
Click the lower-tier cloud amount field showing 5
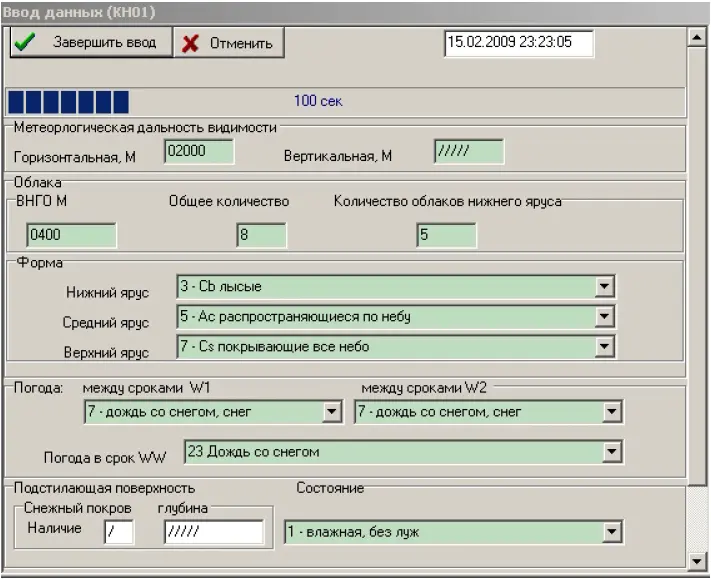[x=446, y=235]
